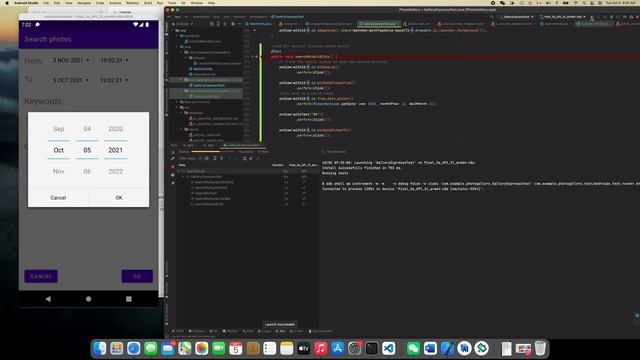Click the Run button in Android Studio toolbar

pos(592,17)
